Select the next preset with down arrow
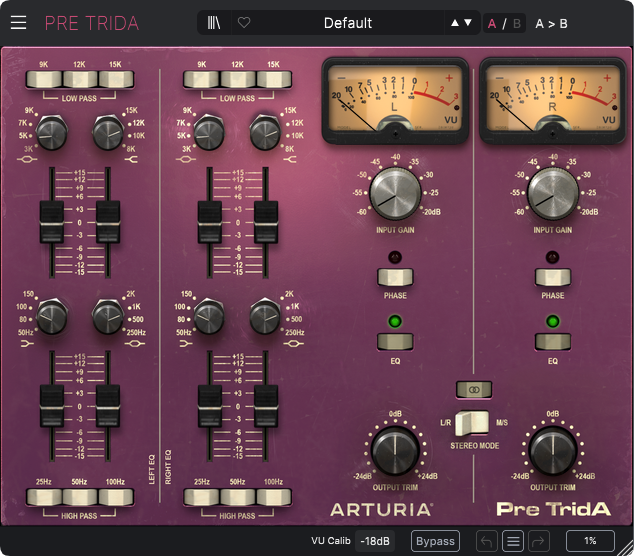Screen dimensions: 634x556 tap(468, 23)
